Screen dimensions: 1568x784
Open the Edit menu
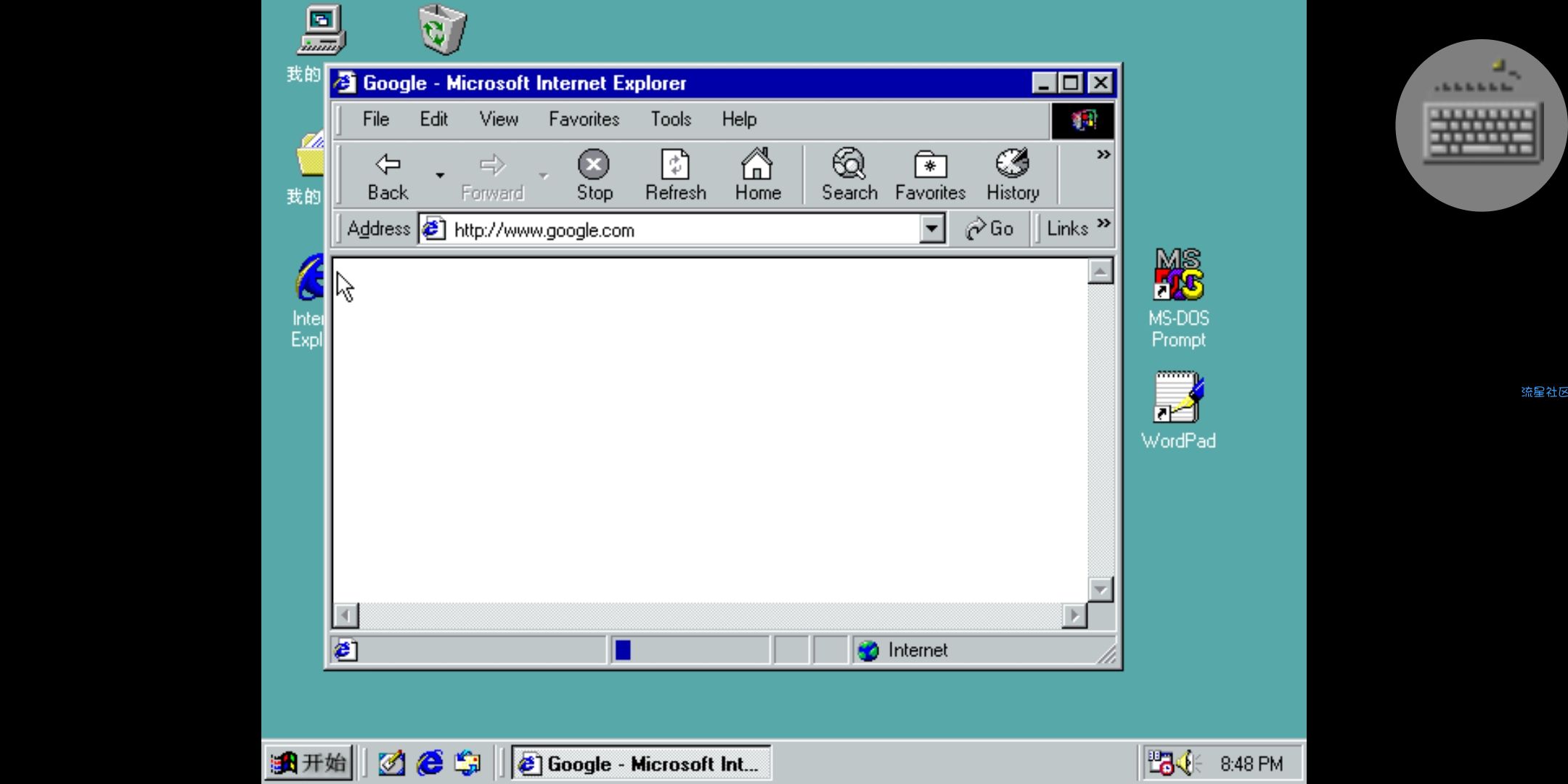click(433, 119)
